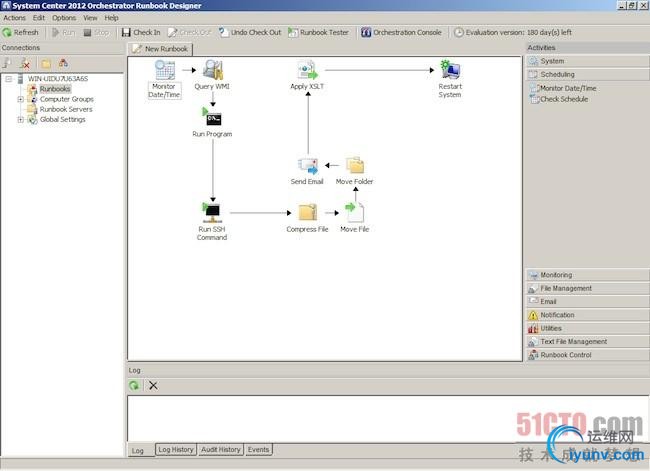Click the green refresh icon in Log pane
This screenshot has width=650, height=471.
(134, 386)
